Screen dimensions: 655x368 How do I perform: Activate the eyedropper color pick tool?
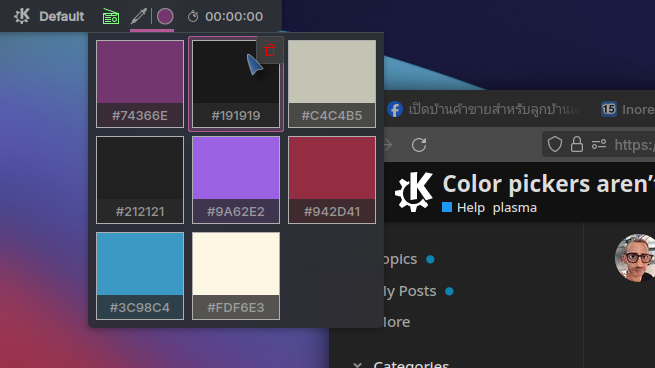(x=139, y=16)
